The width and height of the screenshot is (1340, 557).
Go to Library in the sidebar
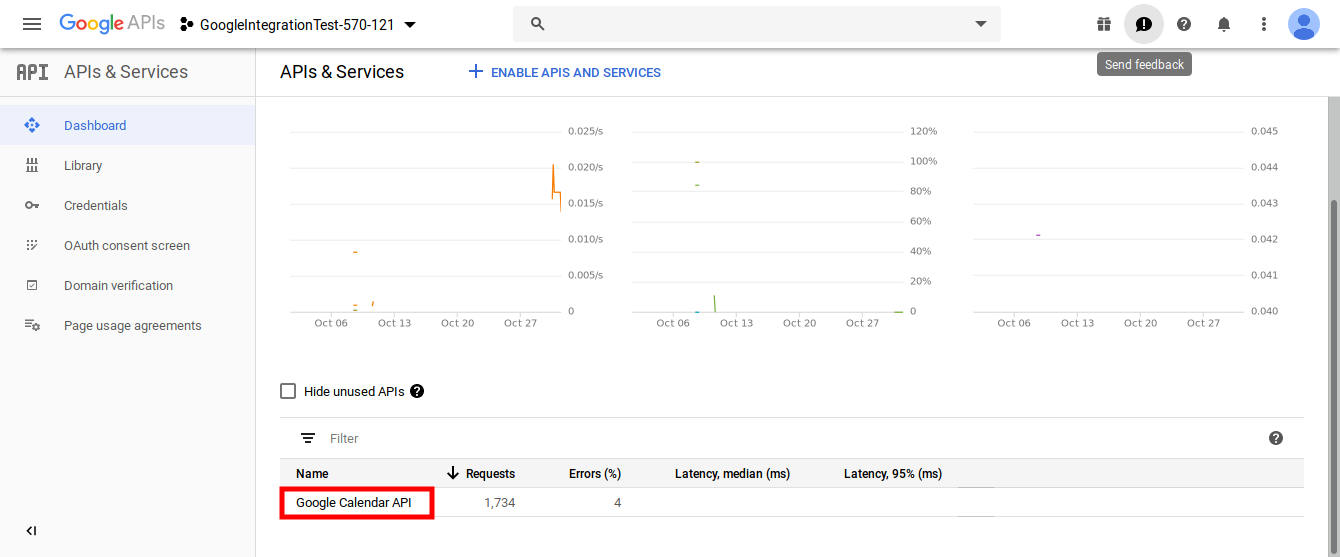coord(83,166)
